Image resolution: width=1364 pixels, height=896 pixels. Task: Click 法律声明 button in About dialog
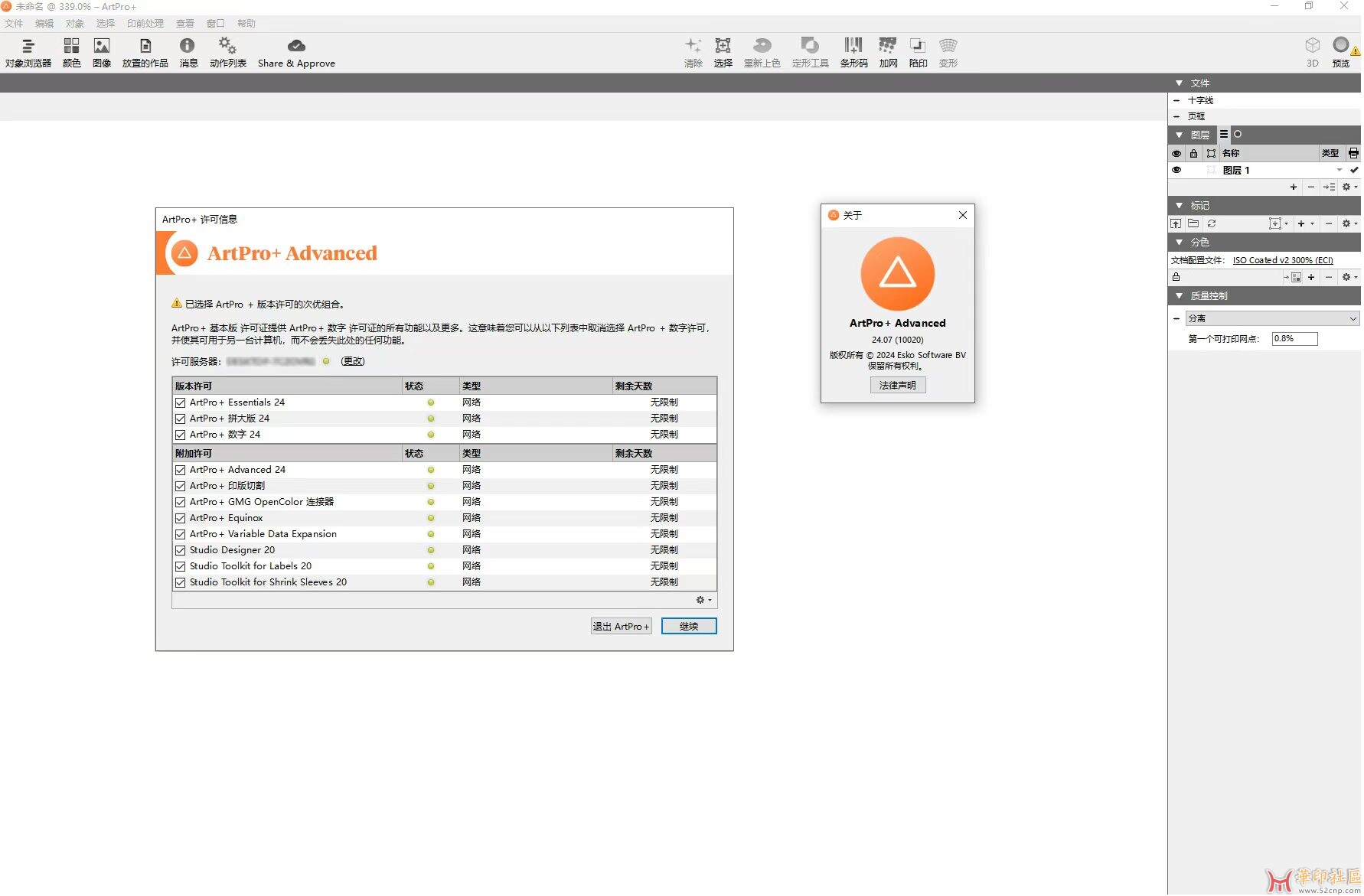coord(898,385)
